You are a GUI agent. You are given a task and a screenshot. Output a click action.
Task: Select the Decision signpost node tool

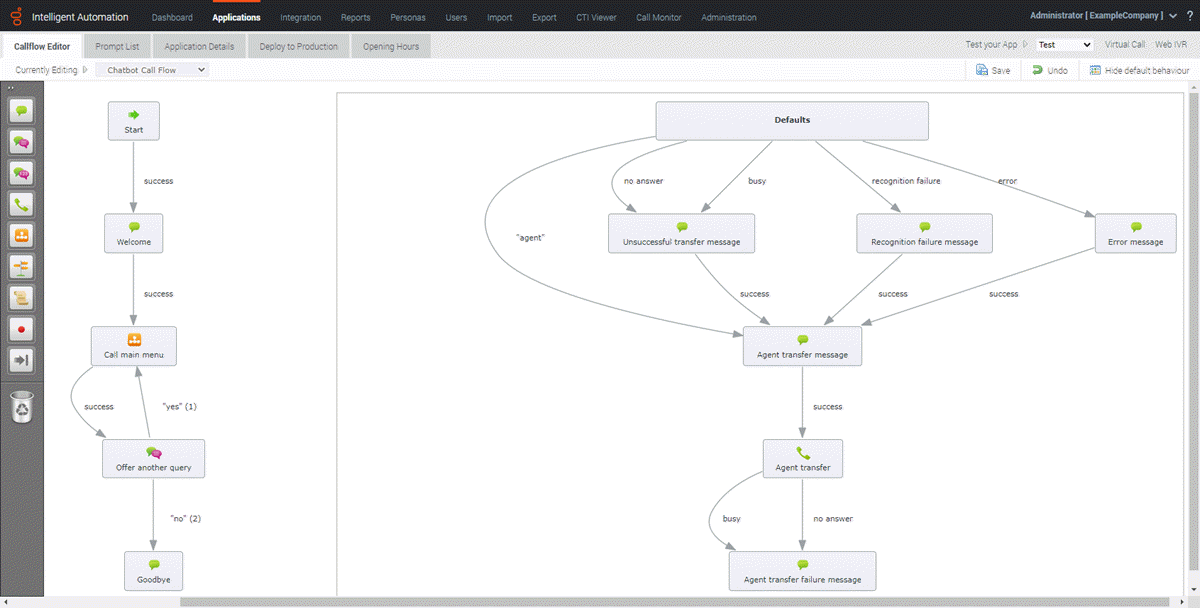point(22,266)
